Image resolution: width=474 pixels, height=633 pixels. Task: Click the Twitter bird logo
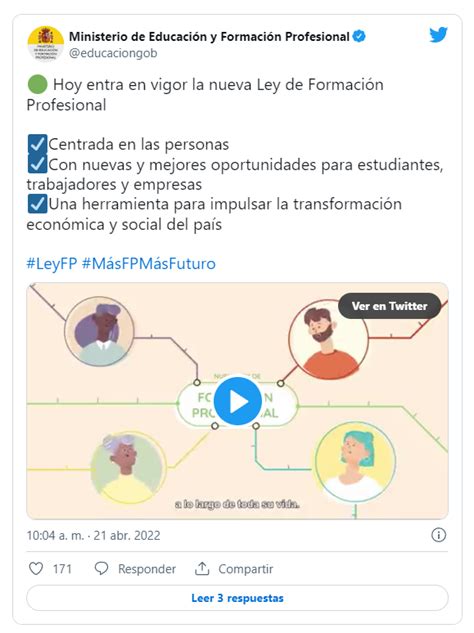(x=438, y=35)
